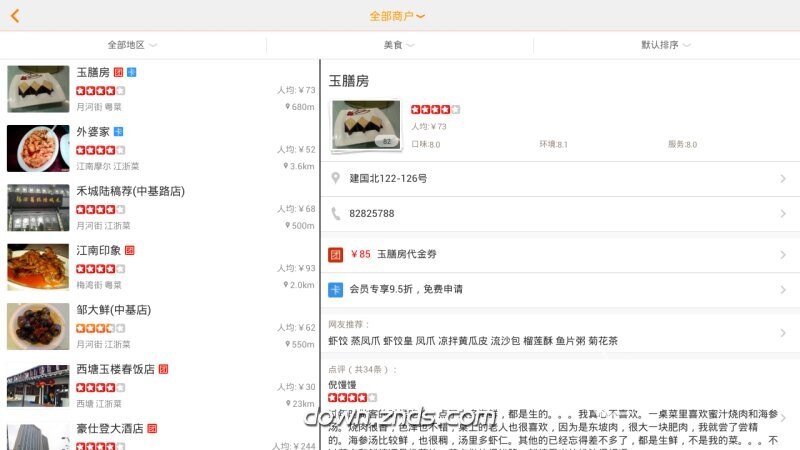Click the 西塘玉楼春饭店 thumbnail
This screenshot has width=800, height=450.
pyautogui.click(x=38, y=386)
